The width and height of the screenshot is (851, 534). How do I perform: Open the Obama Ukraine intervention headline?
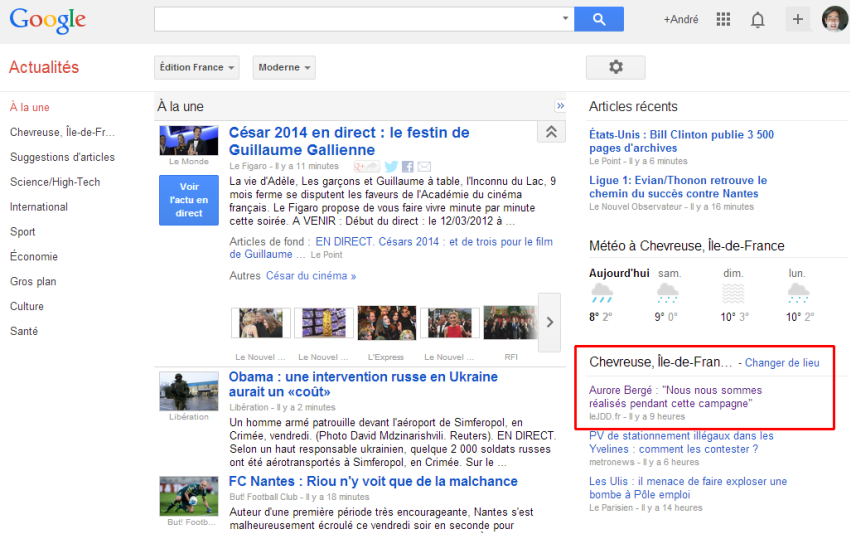(x=363, y=384)
